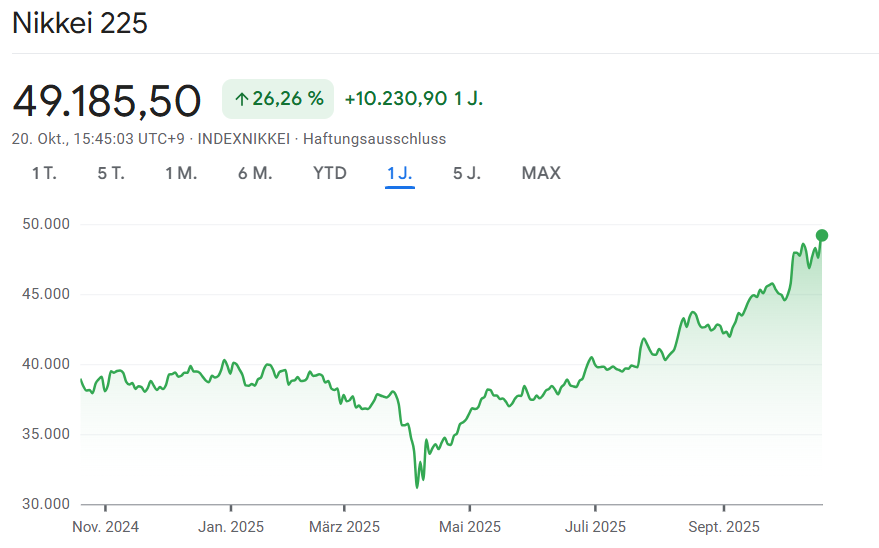Show the 1M. chart view
This screenshot has width=879, height=548.
pos(181,173)
